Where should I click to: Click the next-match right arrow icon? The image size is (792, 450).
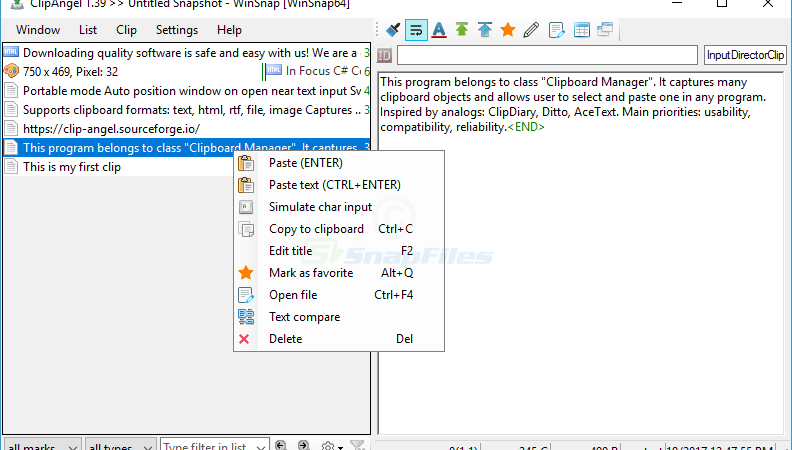(304, 445)
